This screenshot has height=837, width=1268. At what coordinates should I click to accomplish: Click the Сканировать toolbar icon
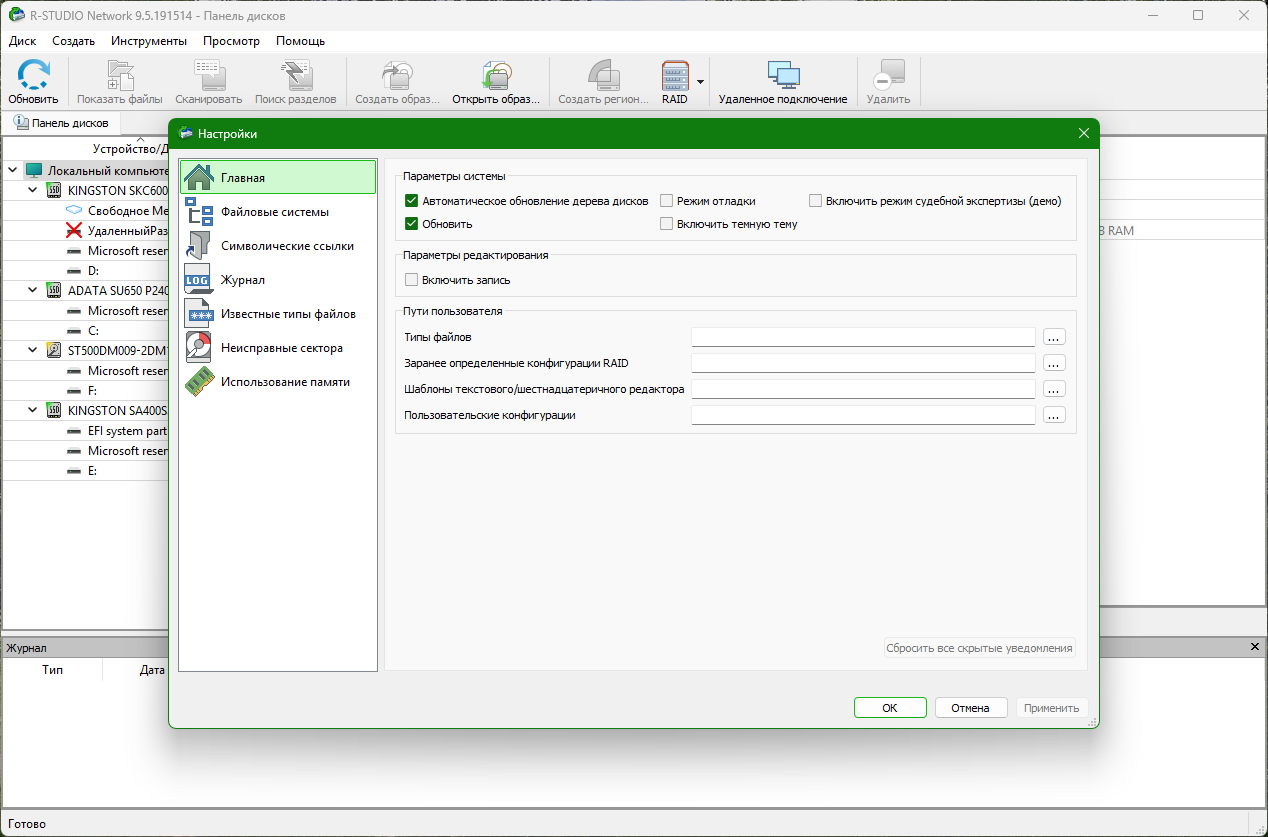pos(208,75)
